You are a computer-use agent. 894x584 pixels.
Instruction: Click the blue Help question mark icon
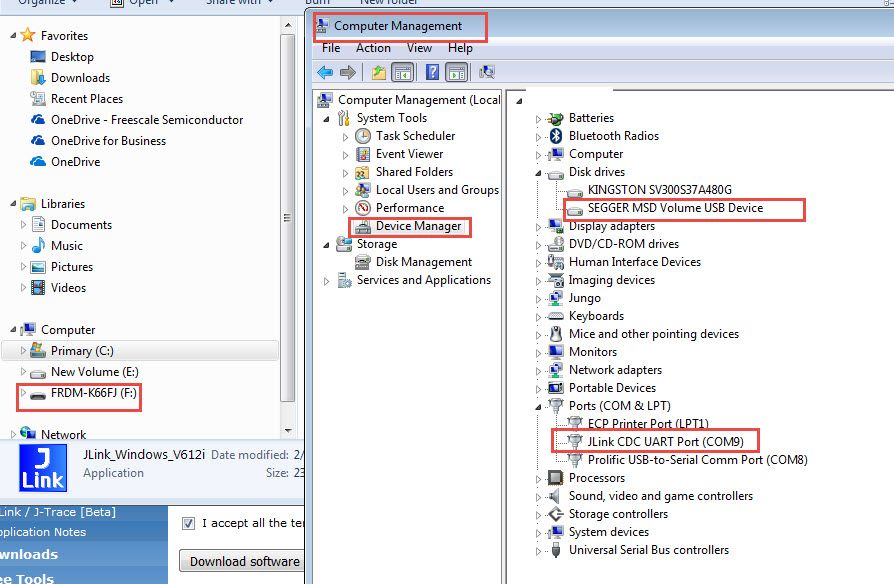coord(433,72)
